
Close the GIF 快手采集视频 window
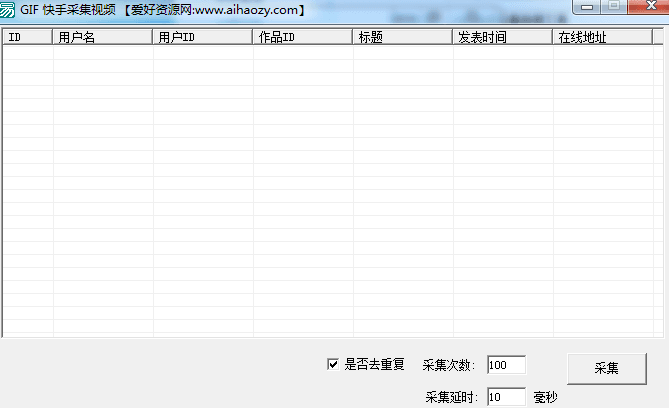(645, 6)
